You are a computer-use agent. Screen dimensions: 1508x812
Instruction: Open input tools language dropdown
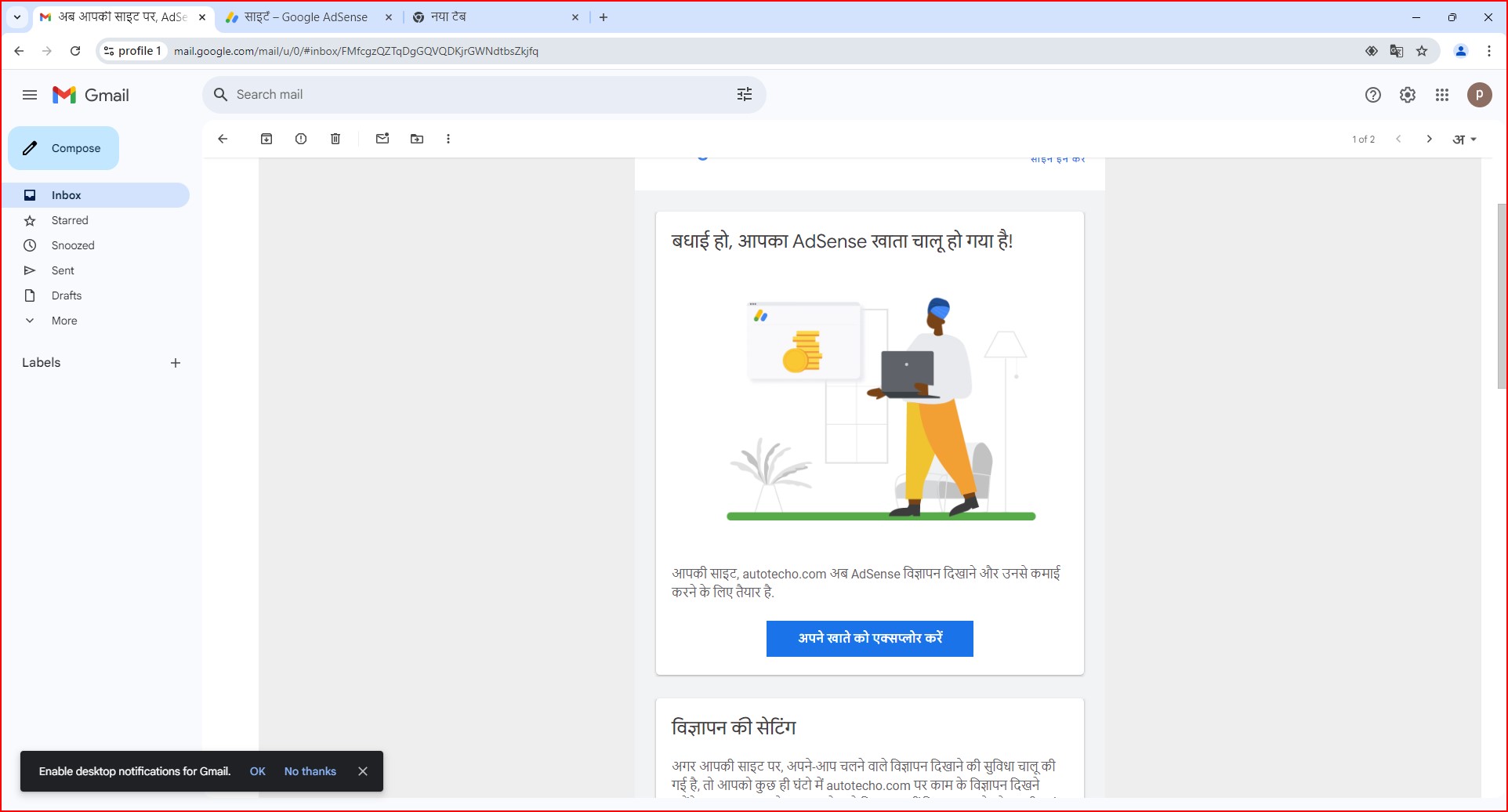coord(1465,140)
